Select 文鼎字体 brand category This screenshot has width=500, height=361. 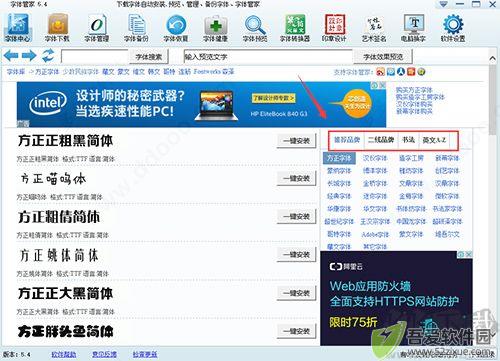[x=411, y=183]
